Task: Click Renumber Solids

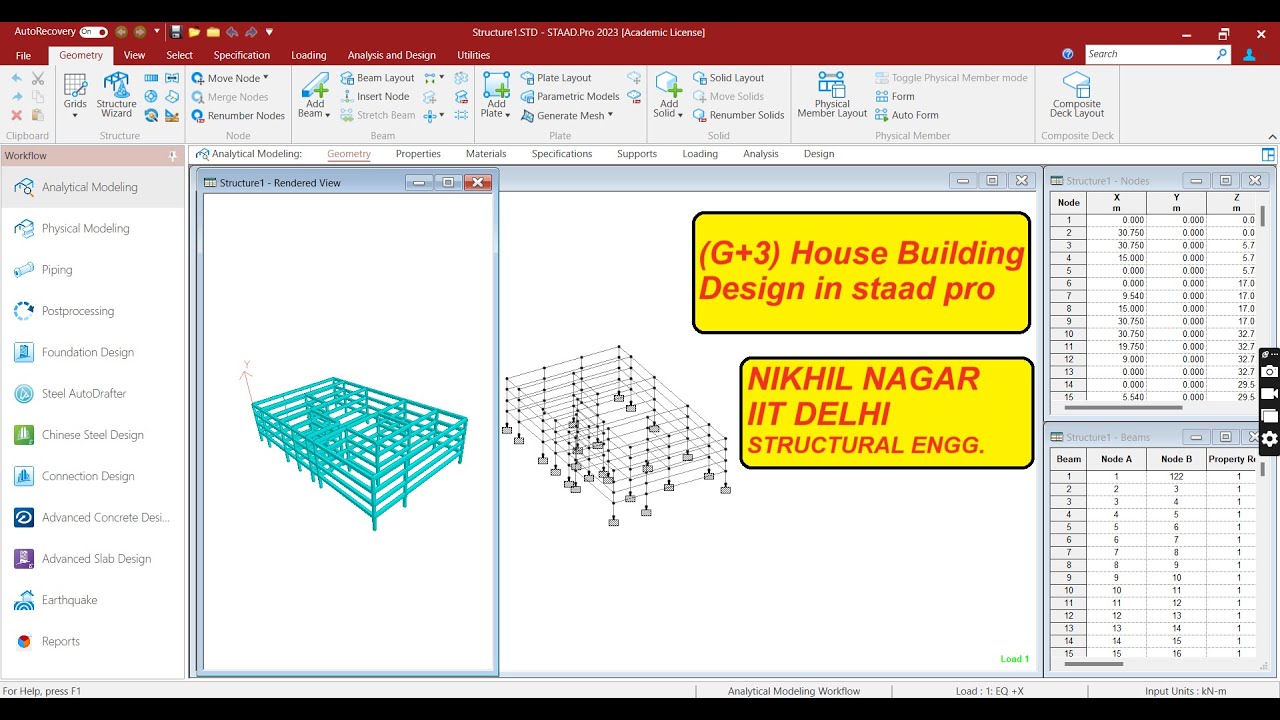Action: 738,115
